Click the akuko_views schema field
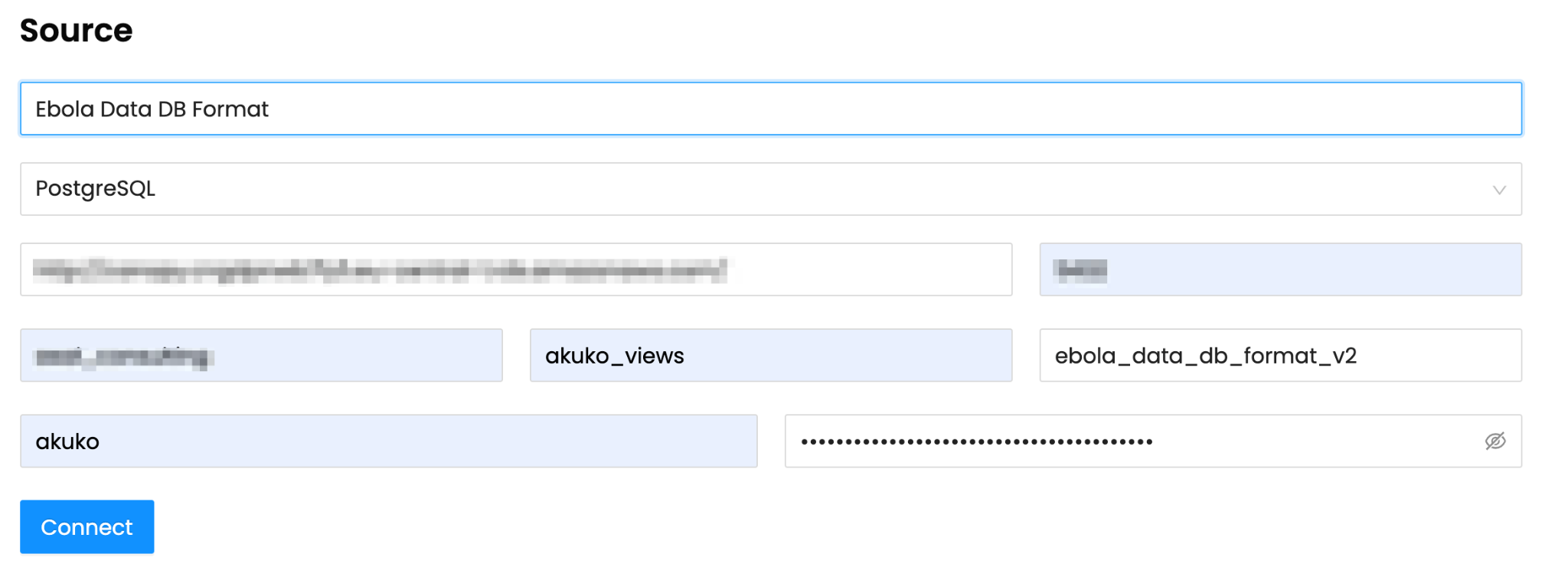The image size is (1568, 567). click(770, 355)
